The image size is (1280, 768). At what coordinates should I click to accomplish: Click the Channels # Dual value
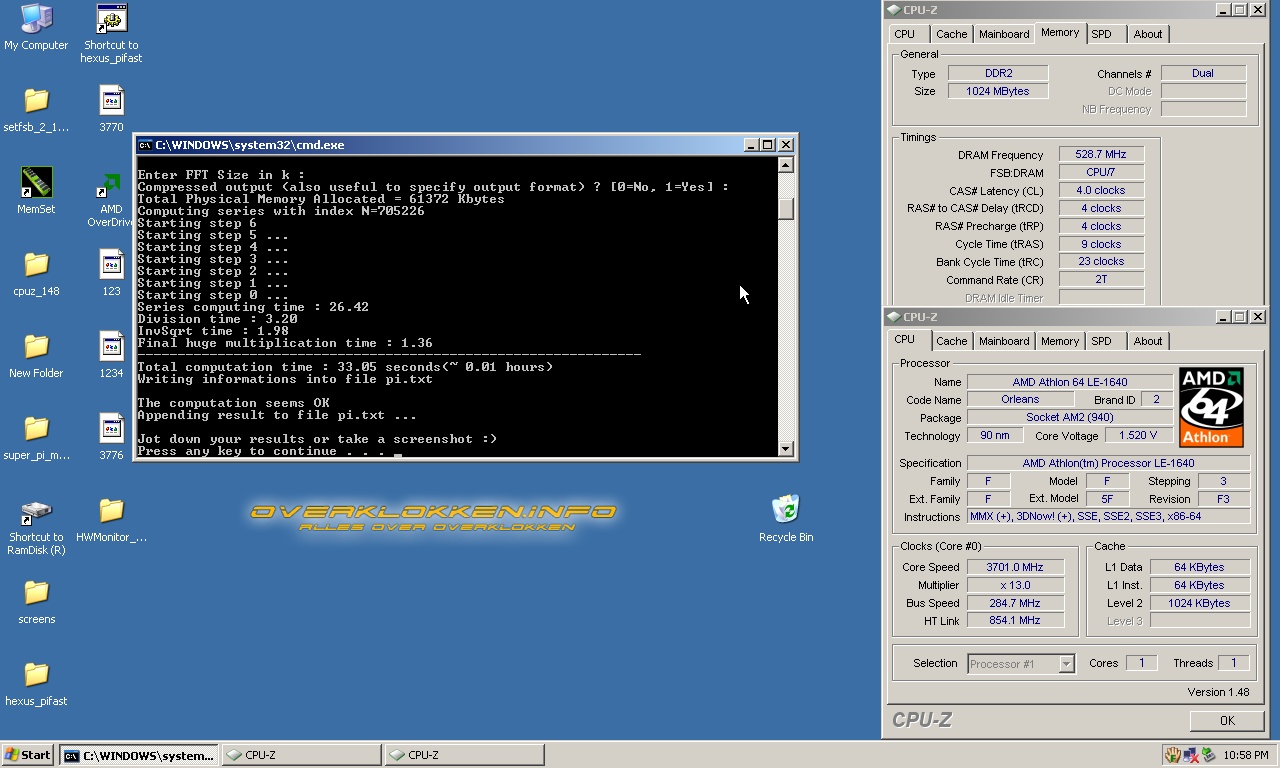coord(1203,73)
